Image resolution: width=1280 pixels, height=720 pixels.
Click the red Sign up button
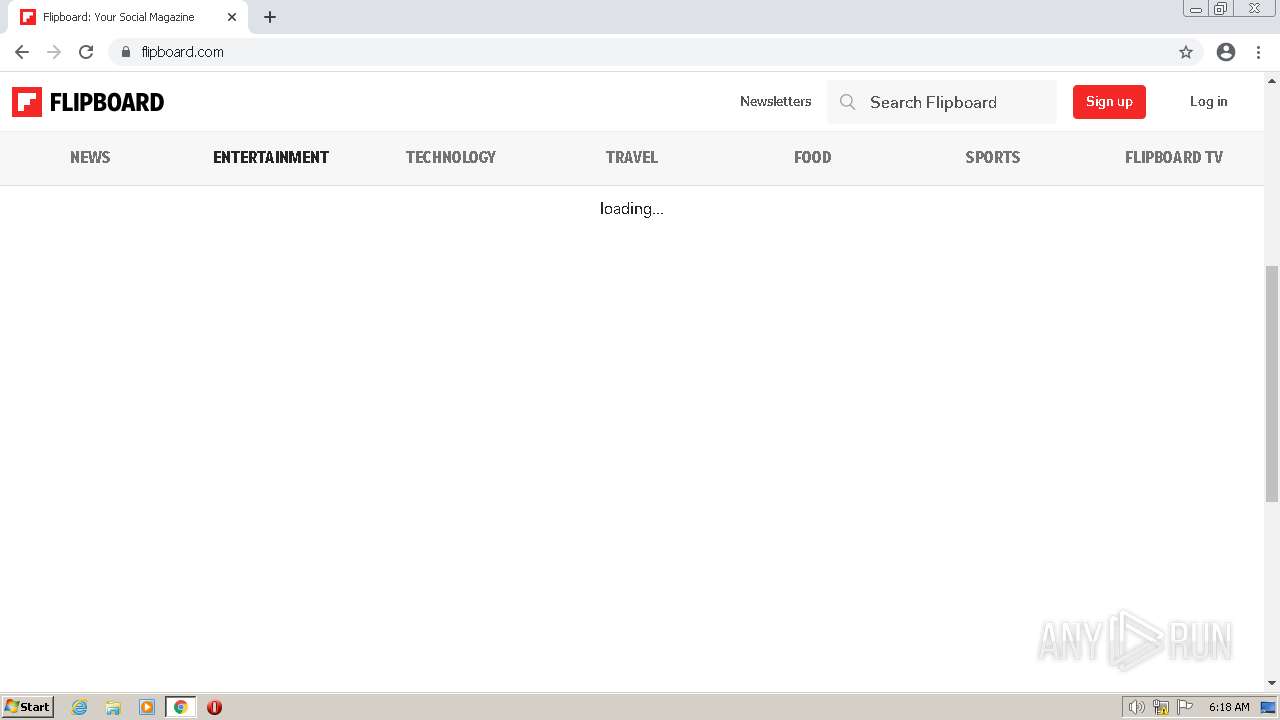(1109, 102)
